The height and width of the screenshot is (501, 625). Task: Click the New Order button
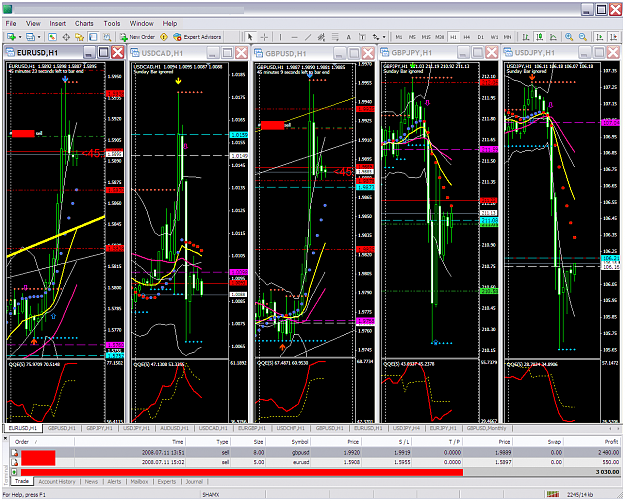pyautogui.click(x=137, y=37)
